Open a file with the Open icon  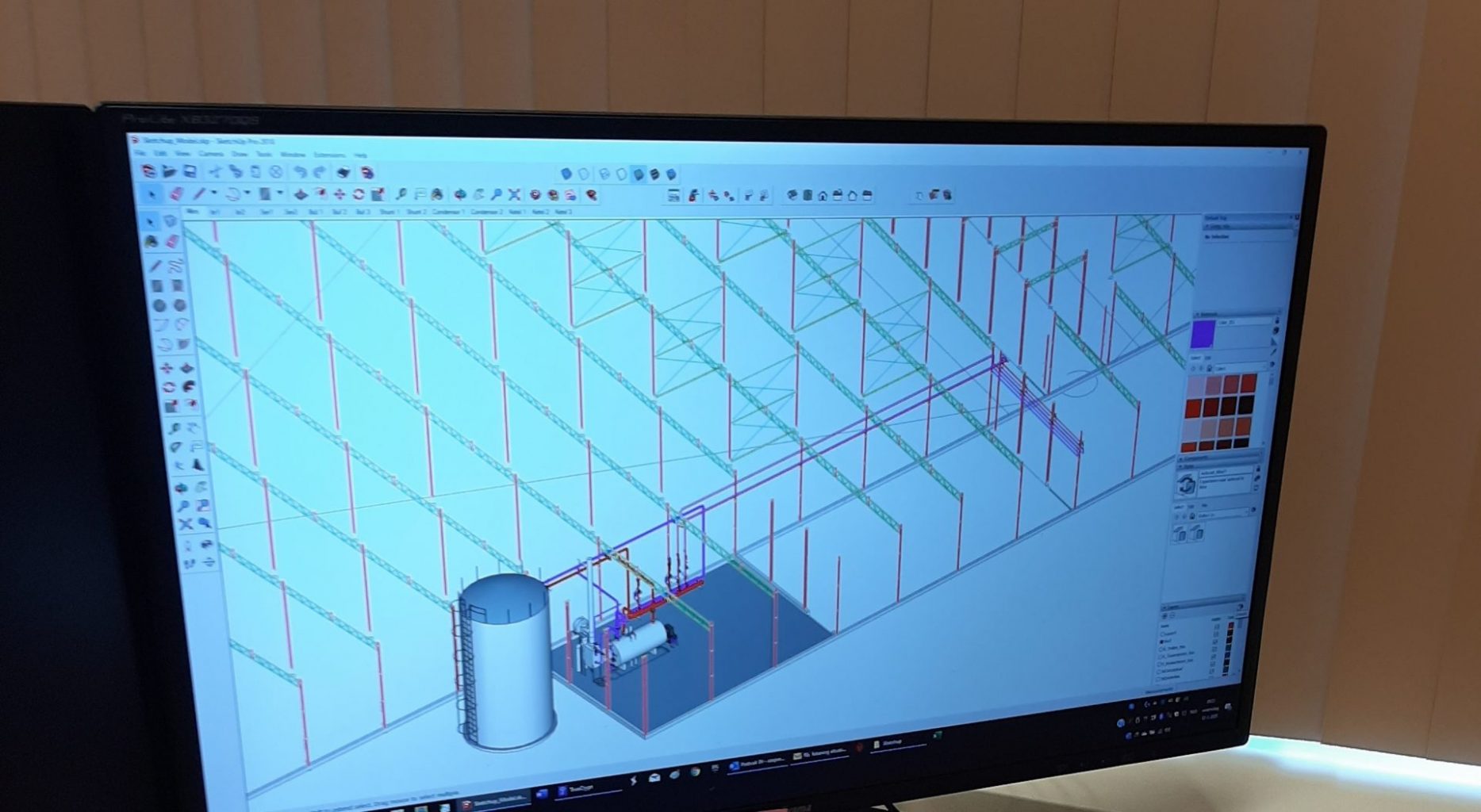click(x=169, y=171)
